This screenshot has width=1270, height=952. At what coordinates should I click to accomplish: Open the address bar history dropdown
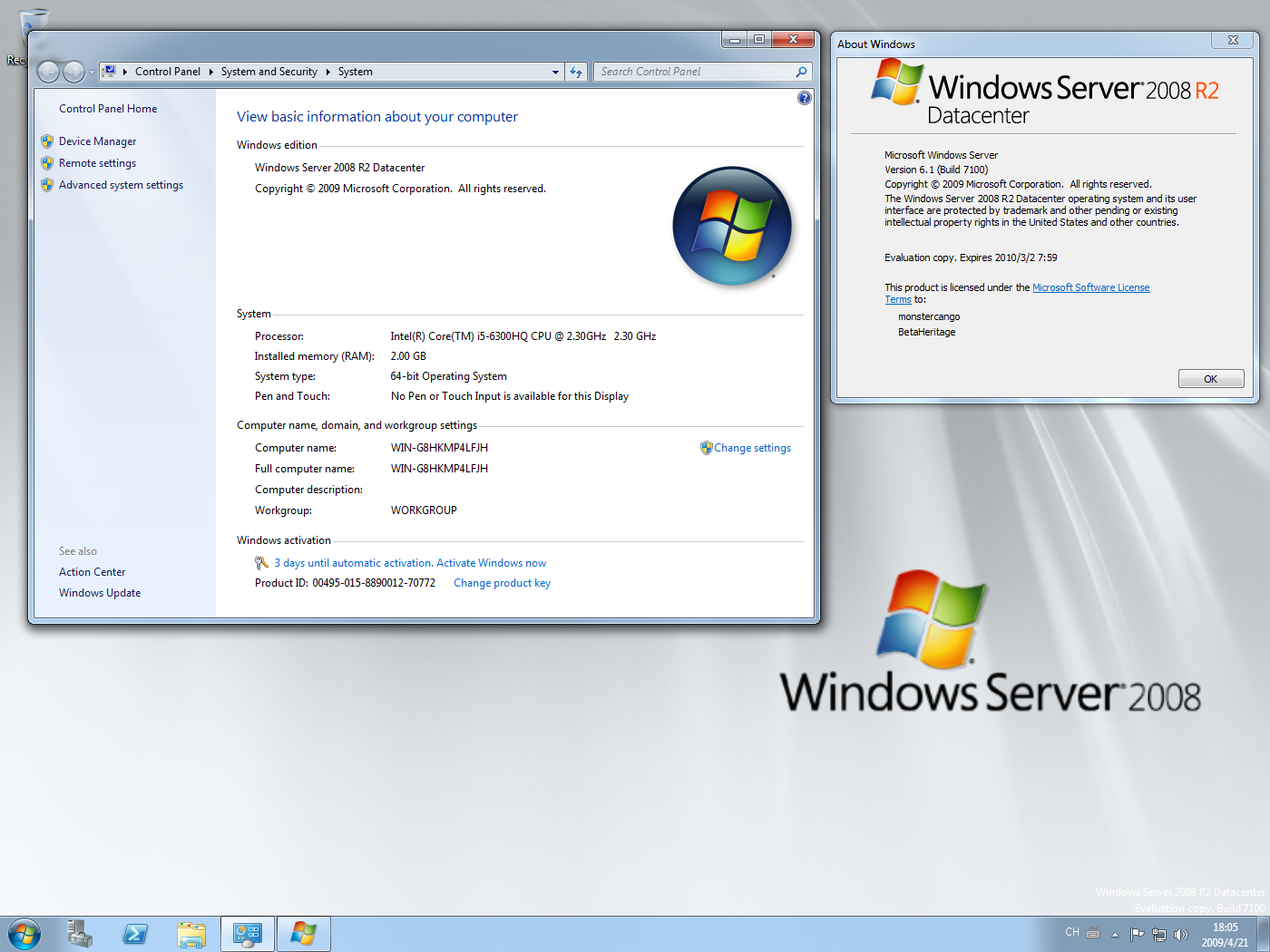pos(555,72)
